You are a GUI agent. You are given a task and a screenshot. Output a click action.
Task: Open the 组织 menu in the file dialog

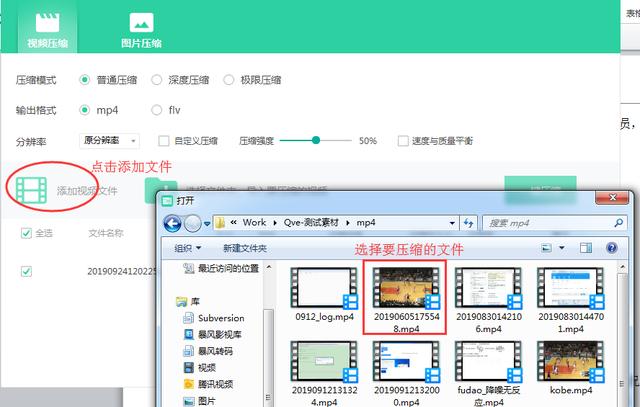[x=186, y=248]
